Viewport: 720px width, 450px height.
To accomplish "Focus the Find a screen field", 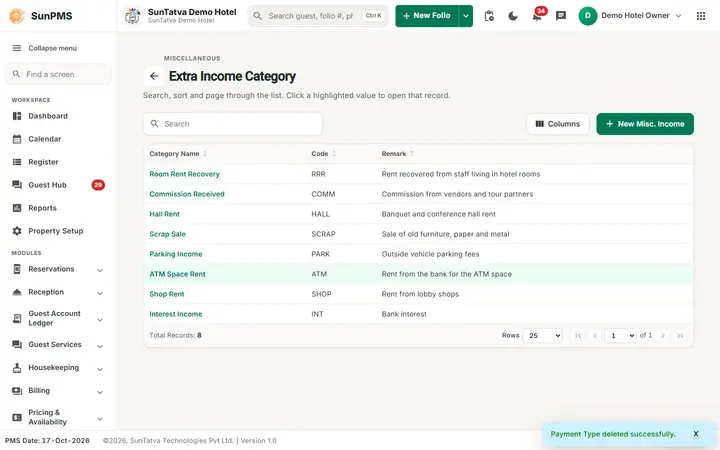I will 58,74.
